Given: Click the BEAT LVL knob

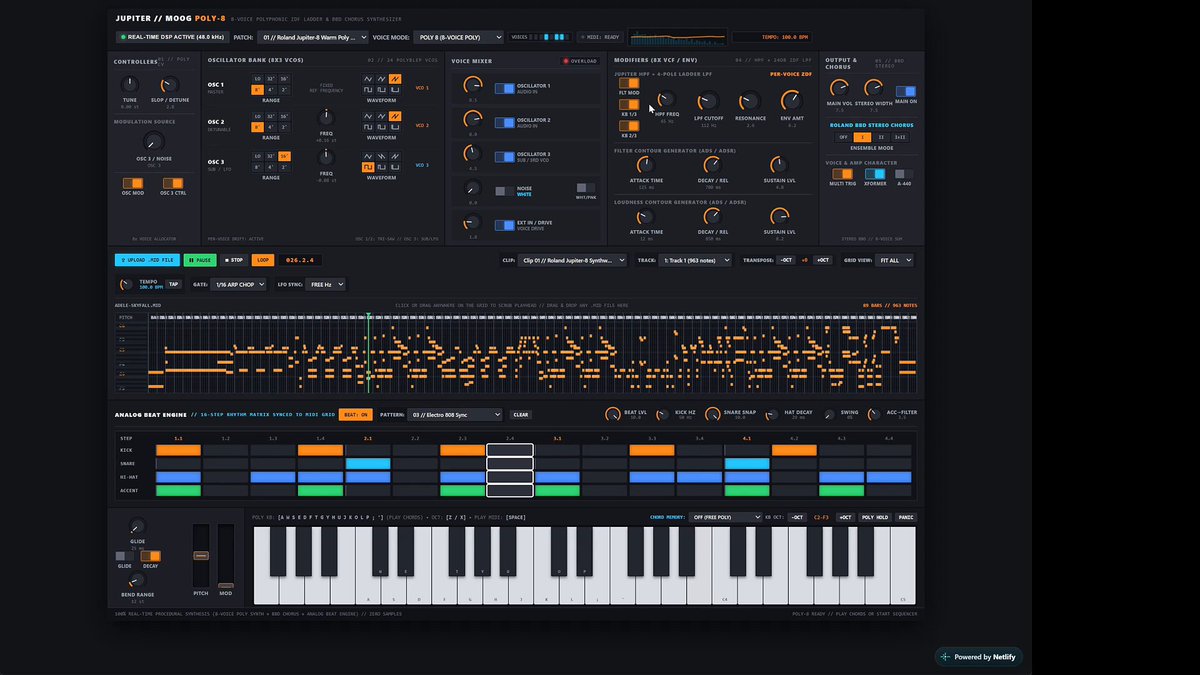Looking at the screenshot, I should [x=612, y=414].
